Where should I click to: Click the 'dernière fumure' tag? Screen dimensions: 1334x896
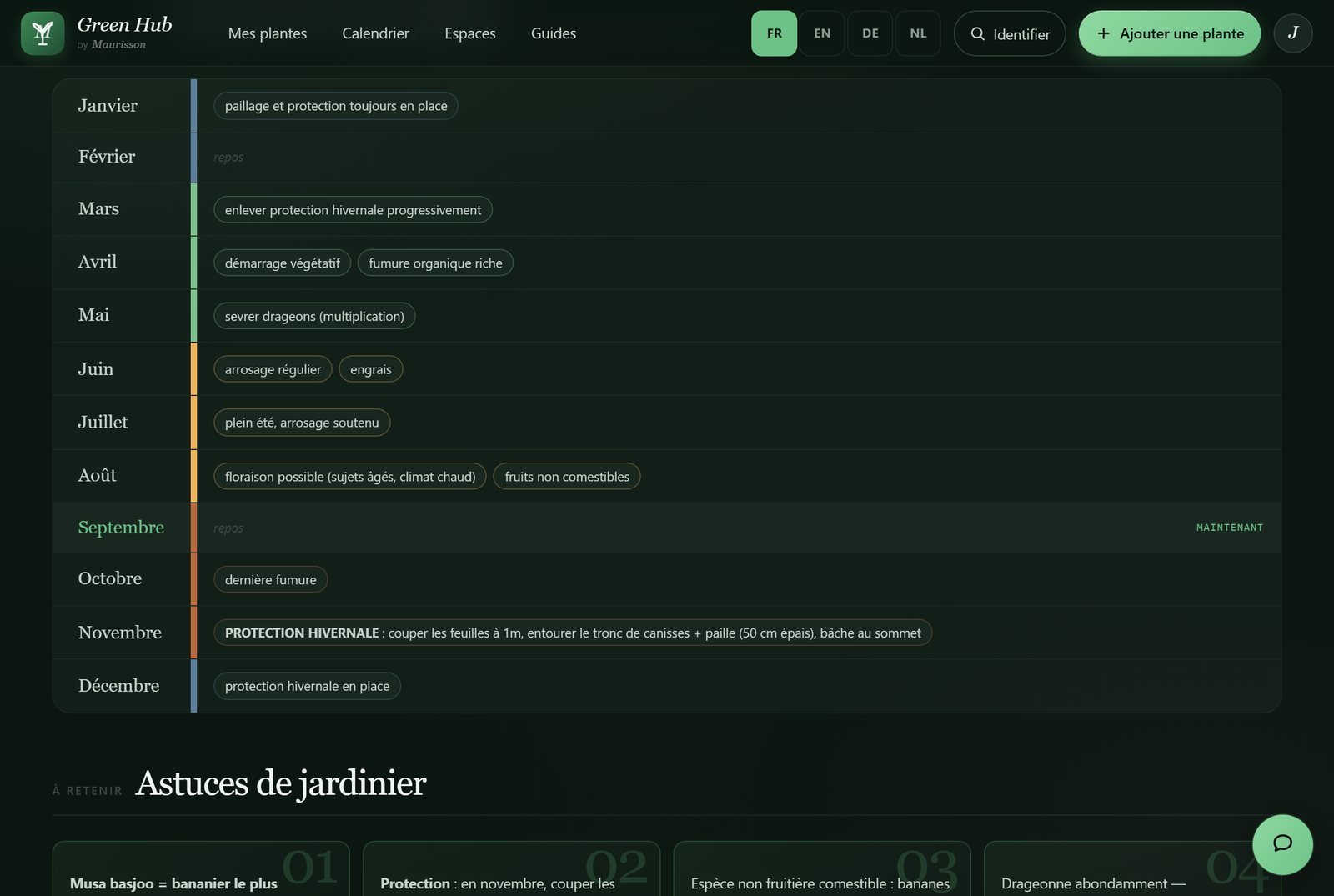[x=271, y=580]
